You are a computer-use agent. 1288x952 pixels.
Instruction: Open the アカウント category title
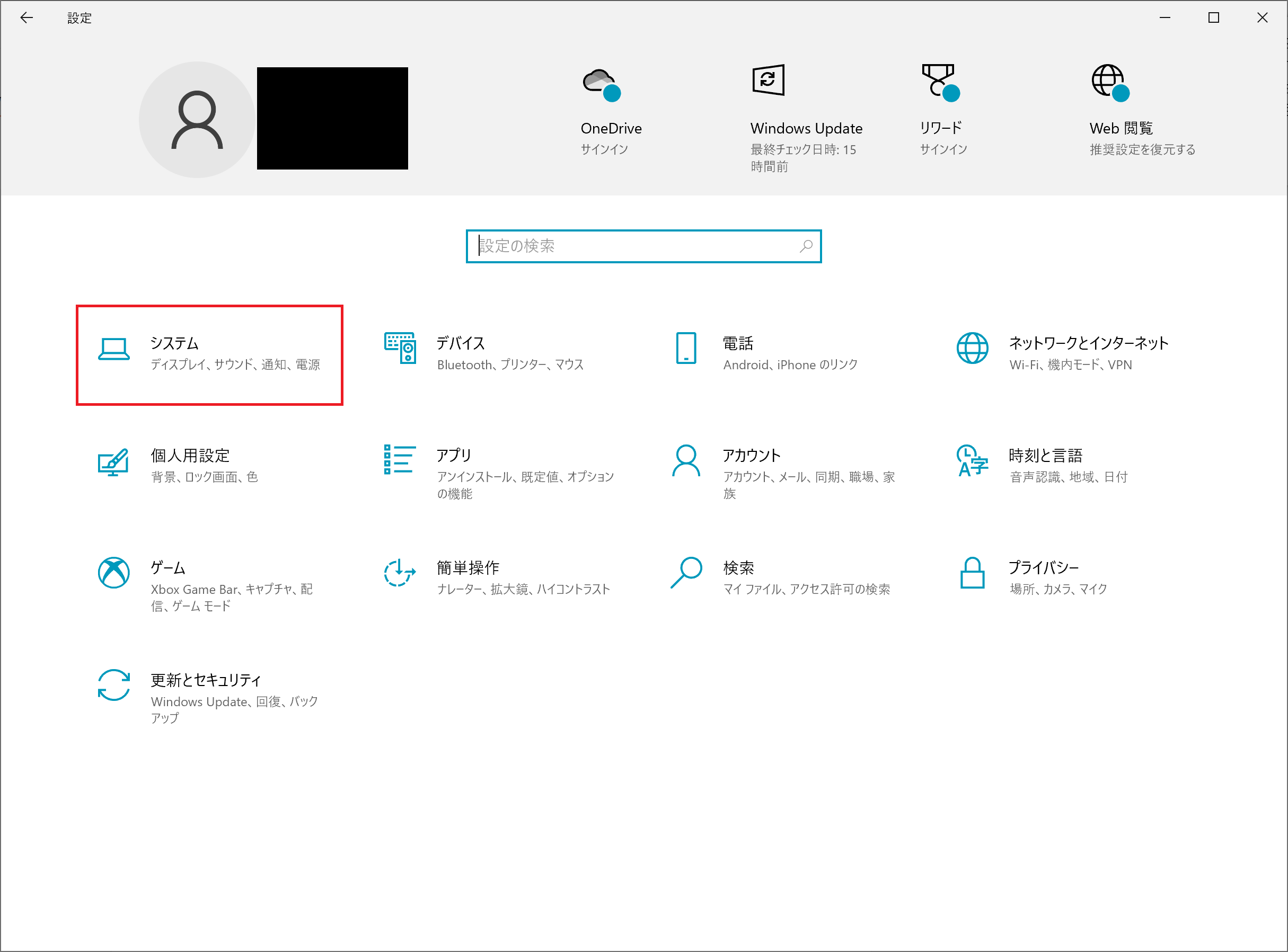752,456
